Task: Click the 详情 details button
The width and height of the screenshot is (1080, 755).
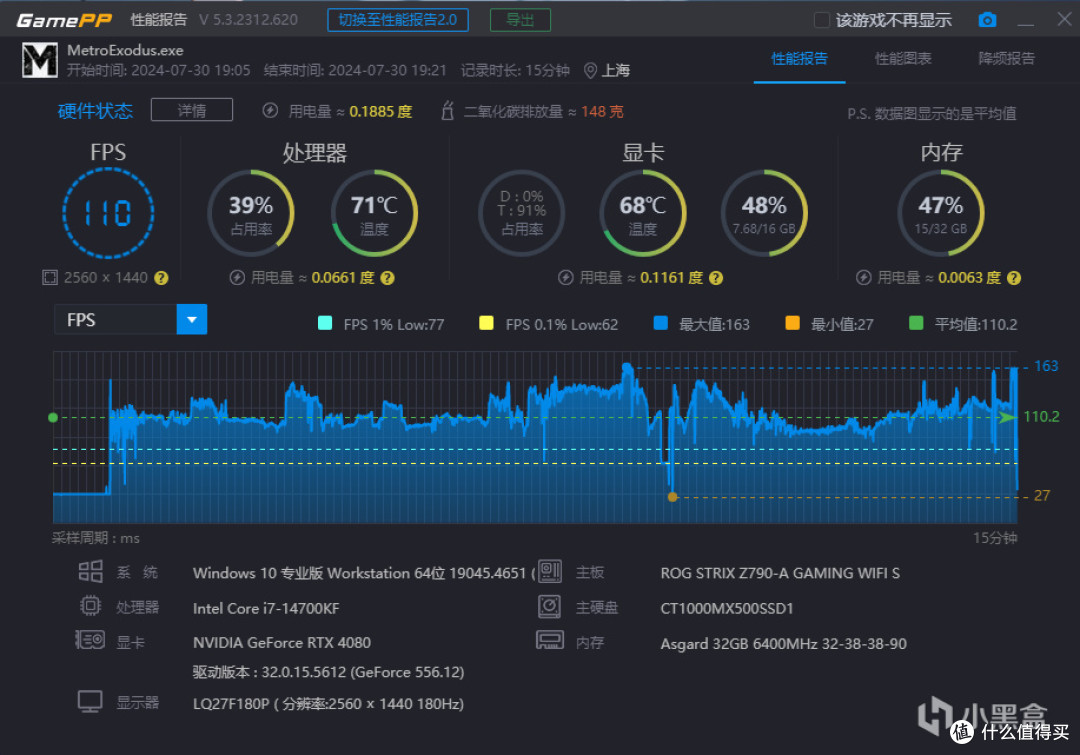Action: (191, 110)
